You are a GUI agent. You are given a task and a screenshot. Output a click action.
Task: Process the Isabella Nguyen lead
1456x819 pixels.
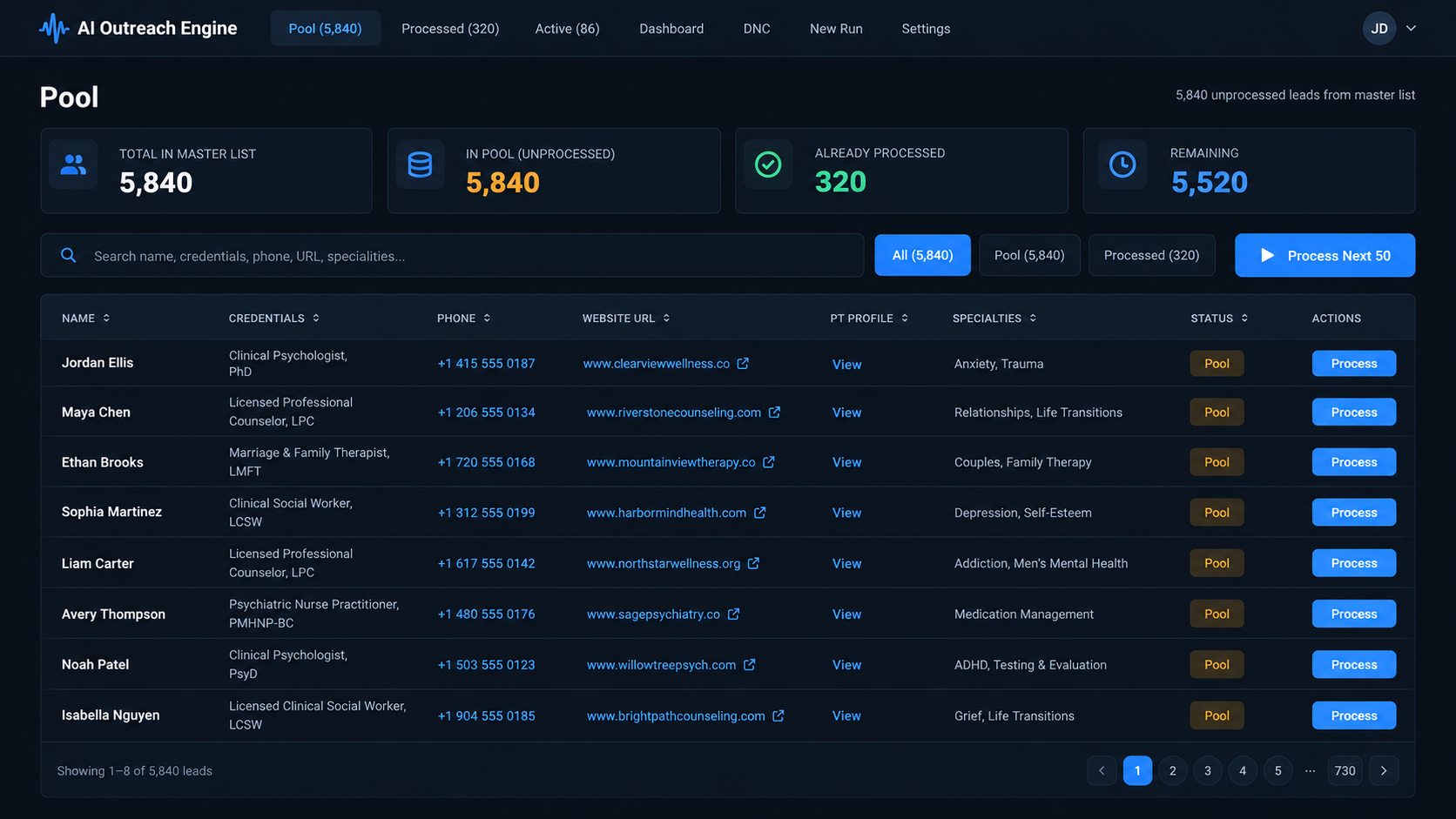click(1353, 715)
